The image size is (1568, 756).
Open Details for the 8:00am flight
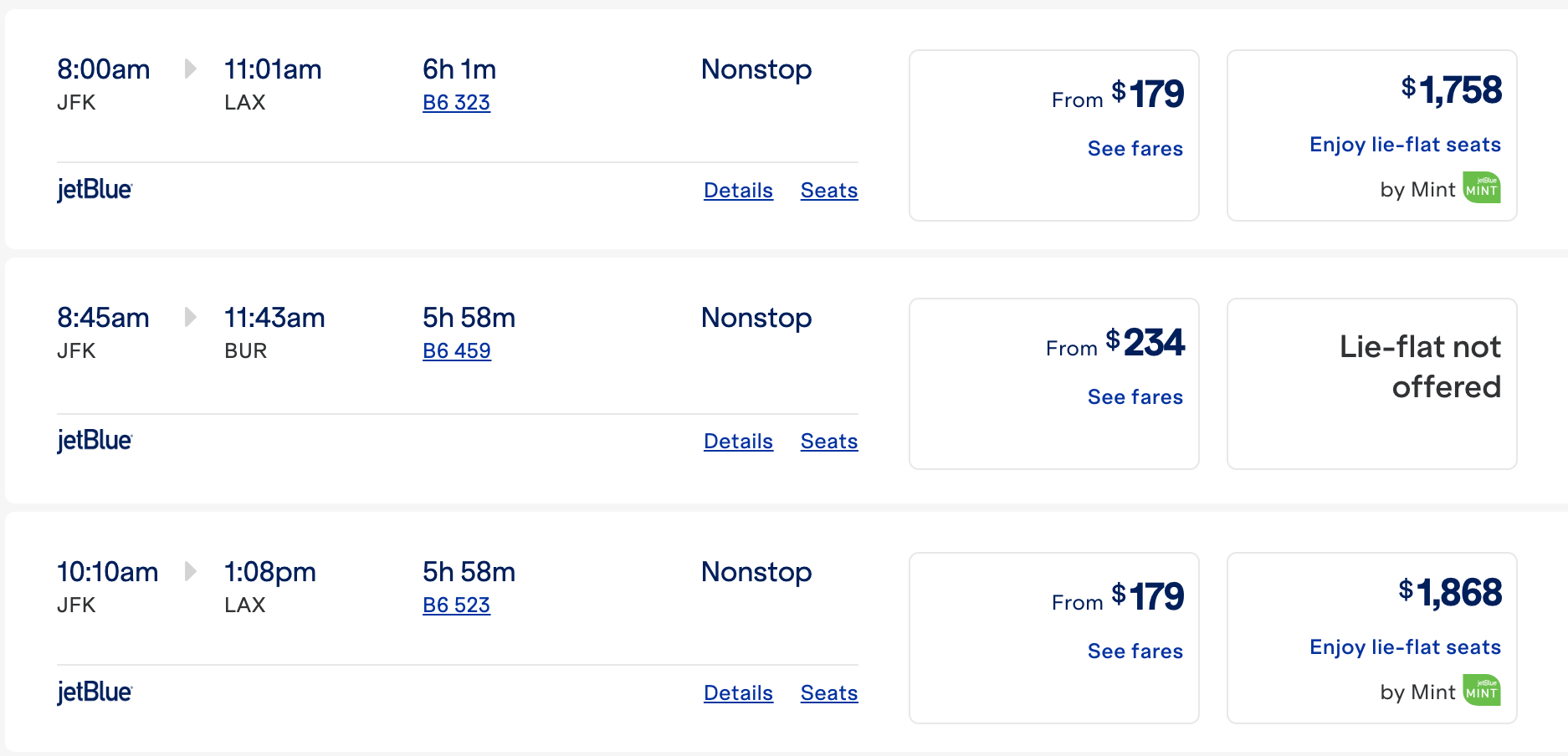point(737,190)
